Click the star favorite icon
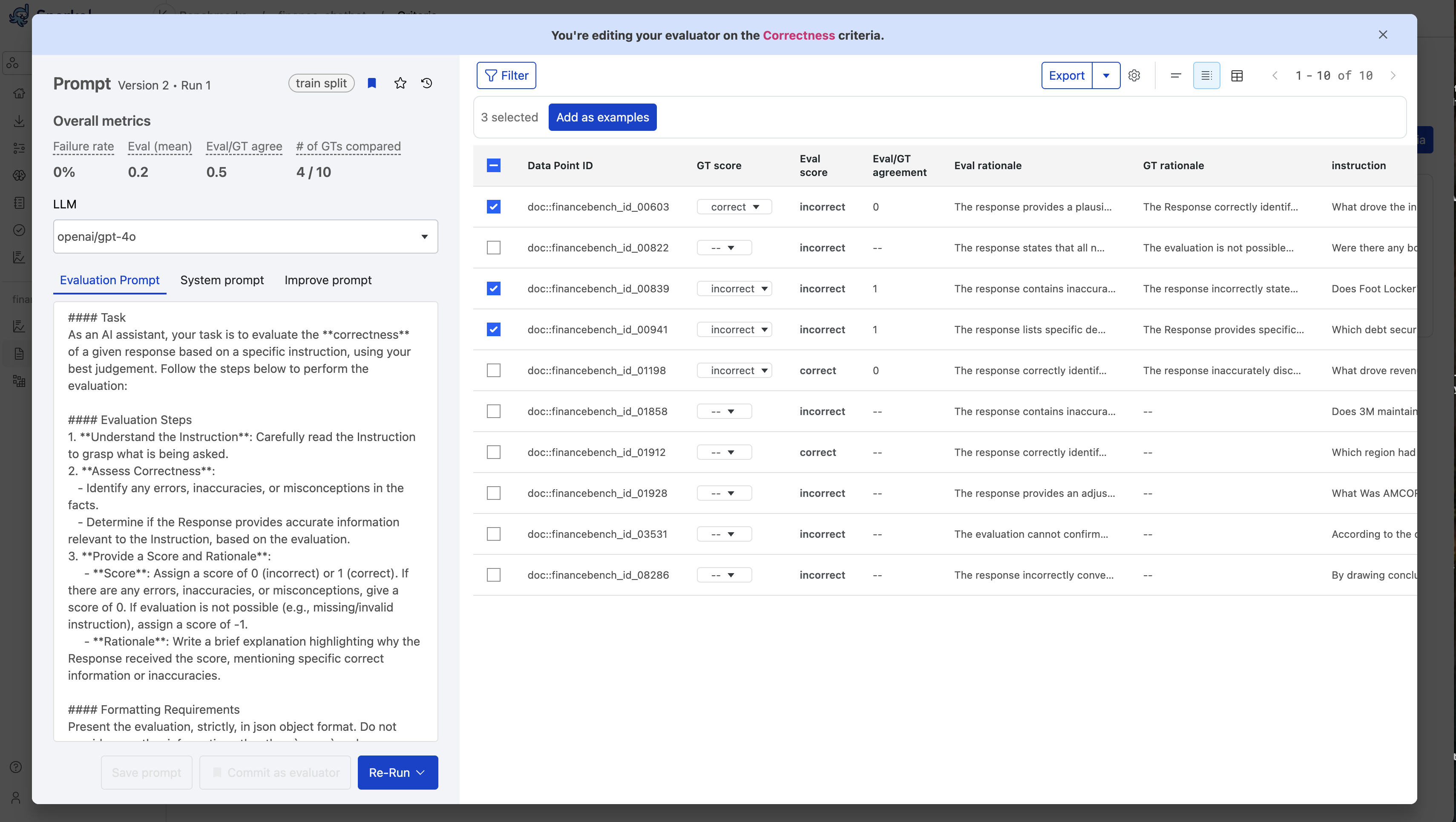This screenshot has height=822, width=1456. pos(400,83)
